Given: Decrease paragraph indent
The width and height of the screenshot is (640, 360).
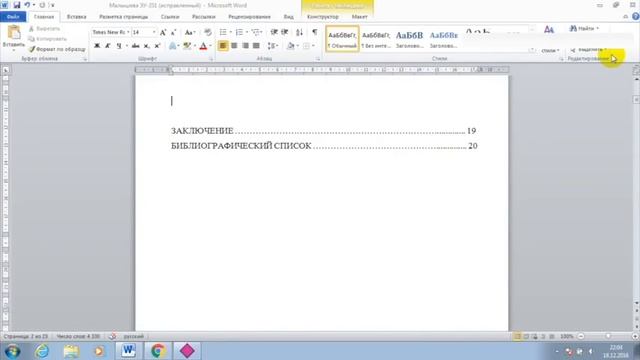Looking at the screenshot, I should (274, 32).
